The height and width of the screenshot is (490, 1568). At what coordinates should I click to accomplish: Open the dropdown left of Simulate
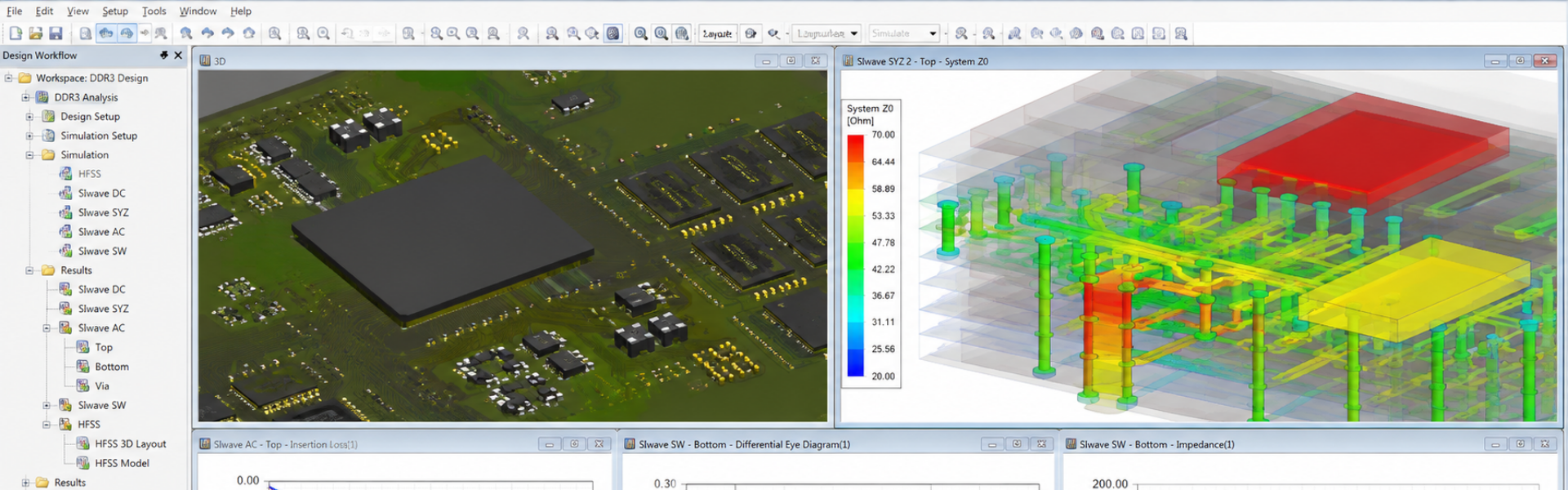click(x=826, y=33)
